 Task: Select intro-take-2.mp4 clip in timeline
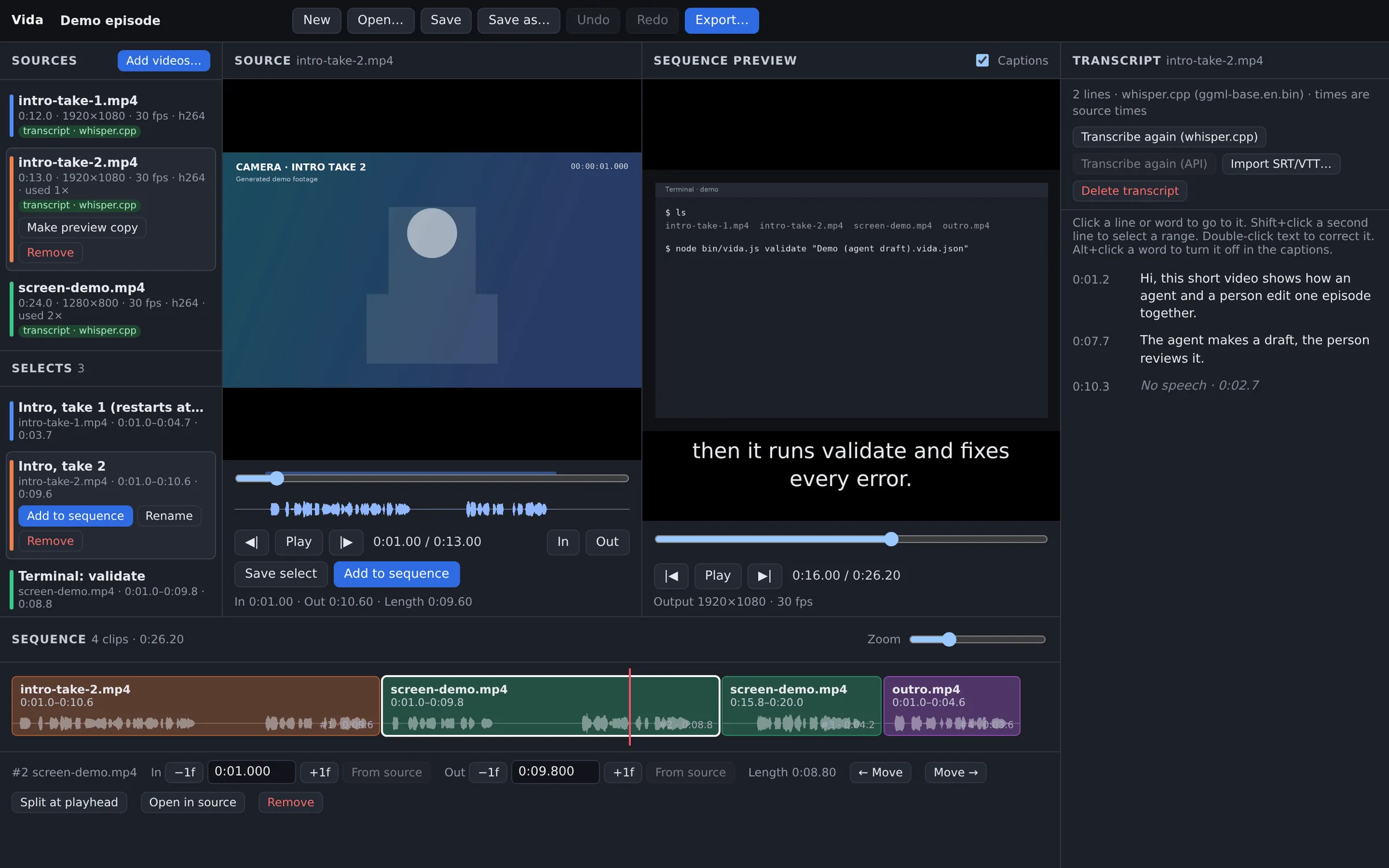pos(196,706)
